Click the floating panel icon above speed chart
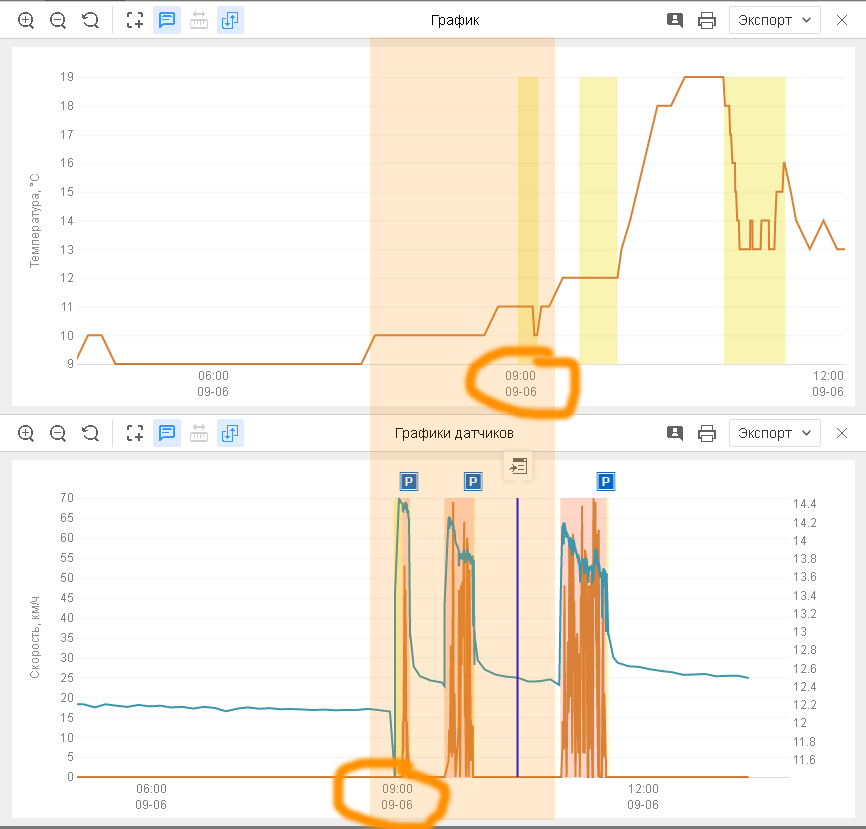The width and height of the screenshot is (866, 829). coord(518,466)
